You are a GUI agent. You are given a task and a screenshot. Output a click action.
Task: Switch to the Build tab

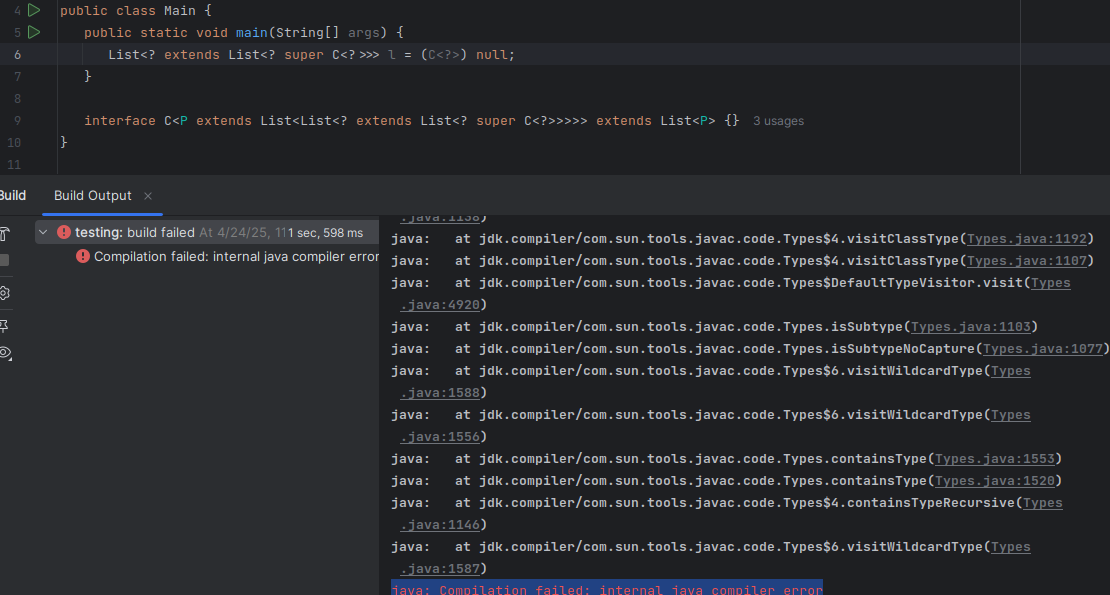pyautogui.click(x=13, y=195)
